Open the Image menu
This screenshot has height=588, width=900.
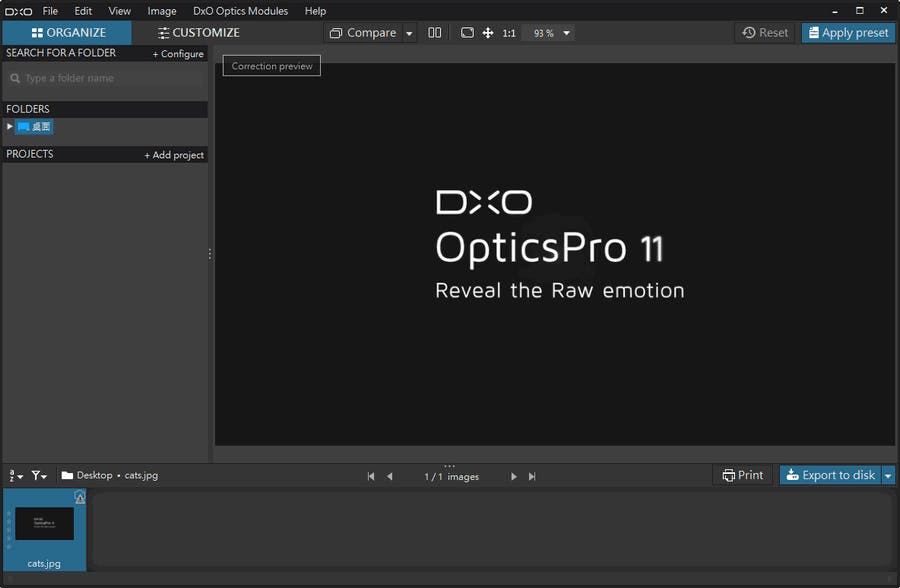(x=161, y=11)
